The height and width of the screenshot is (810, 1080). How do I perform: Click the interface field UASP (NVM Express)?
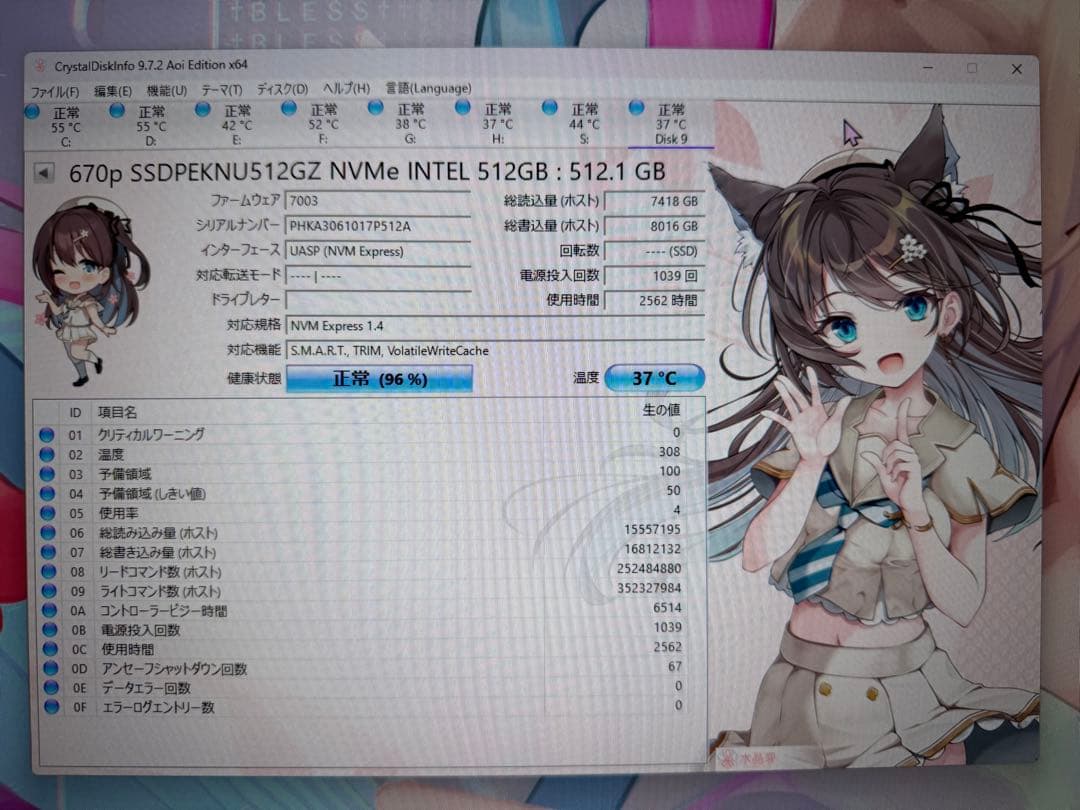377,251
